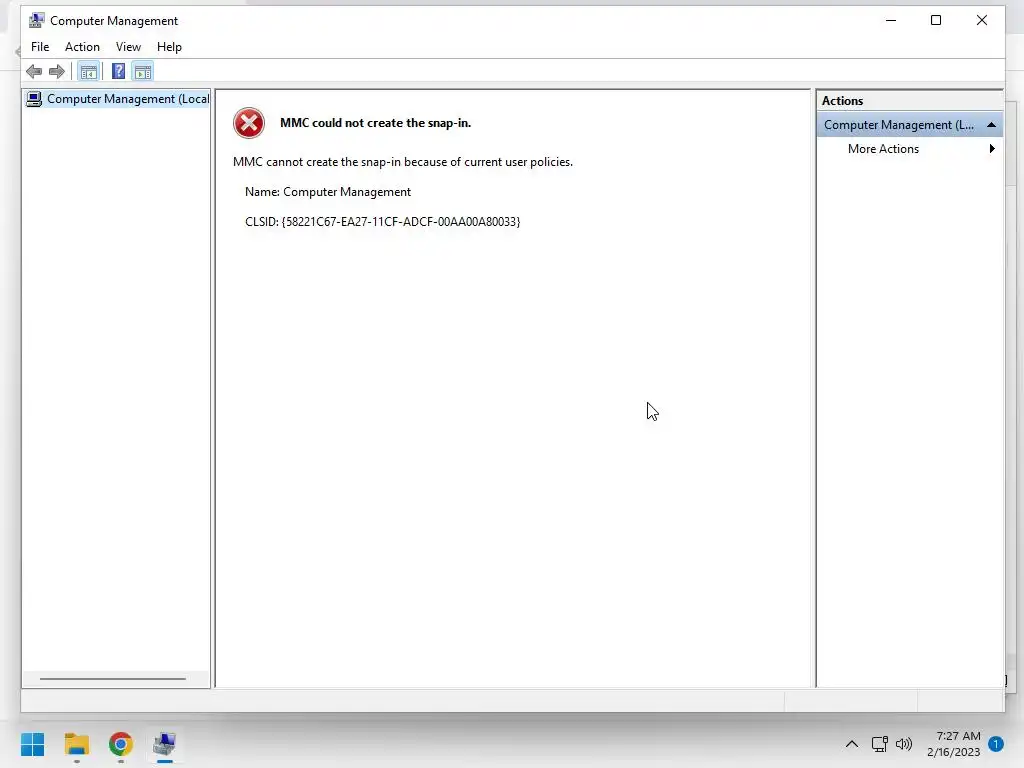Viewport: 1024px width, 768px height.
Task: Open the View menu
Action: [128, 47]
